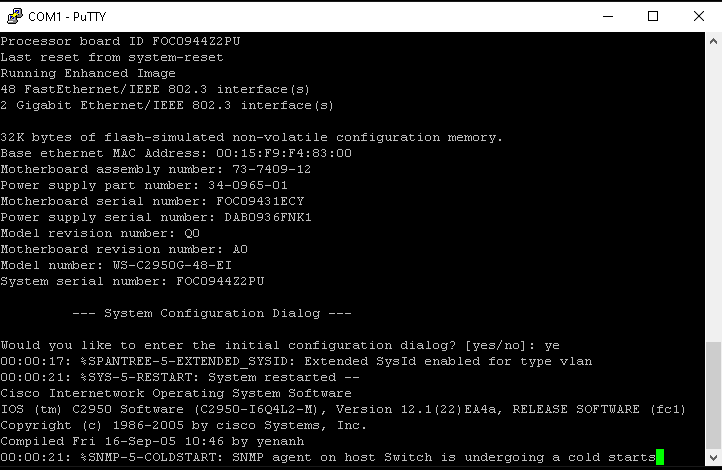Click the System Configuration Dialog heading
Screen dimensions: 722x470
(212, 313)
